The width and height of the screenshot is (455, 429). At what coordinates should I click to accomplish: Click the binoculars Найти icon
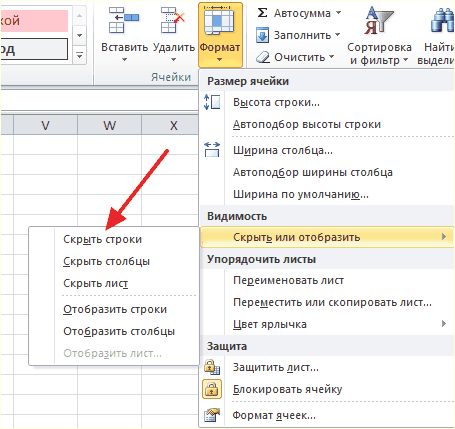[442, 21]
